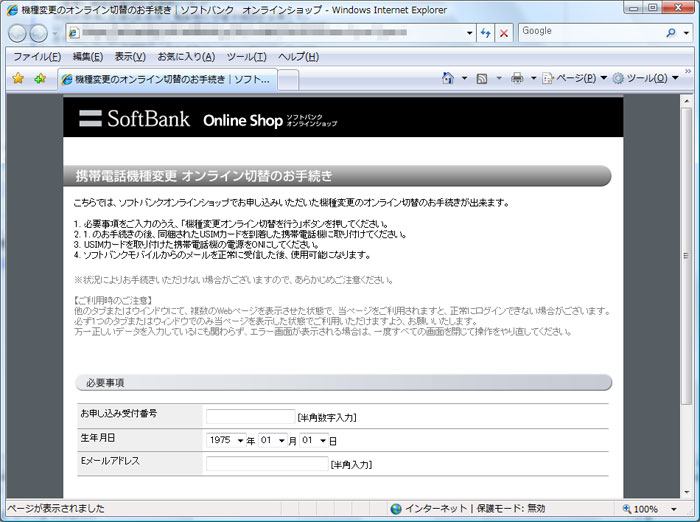Click the ページが表示されました status text
This screenshot has height=522, width=700.
55,509
